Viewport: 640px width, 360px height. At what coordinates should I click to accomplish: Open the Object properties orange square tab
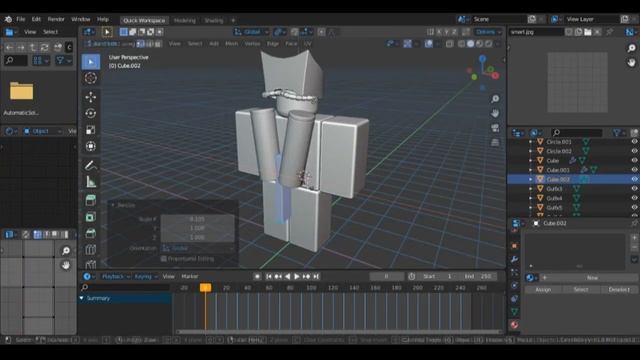(x=514, y=246)
